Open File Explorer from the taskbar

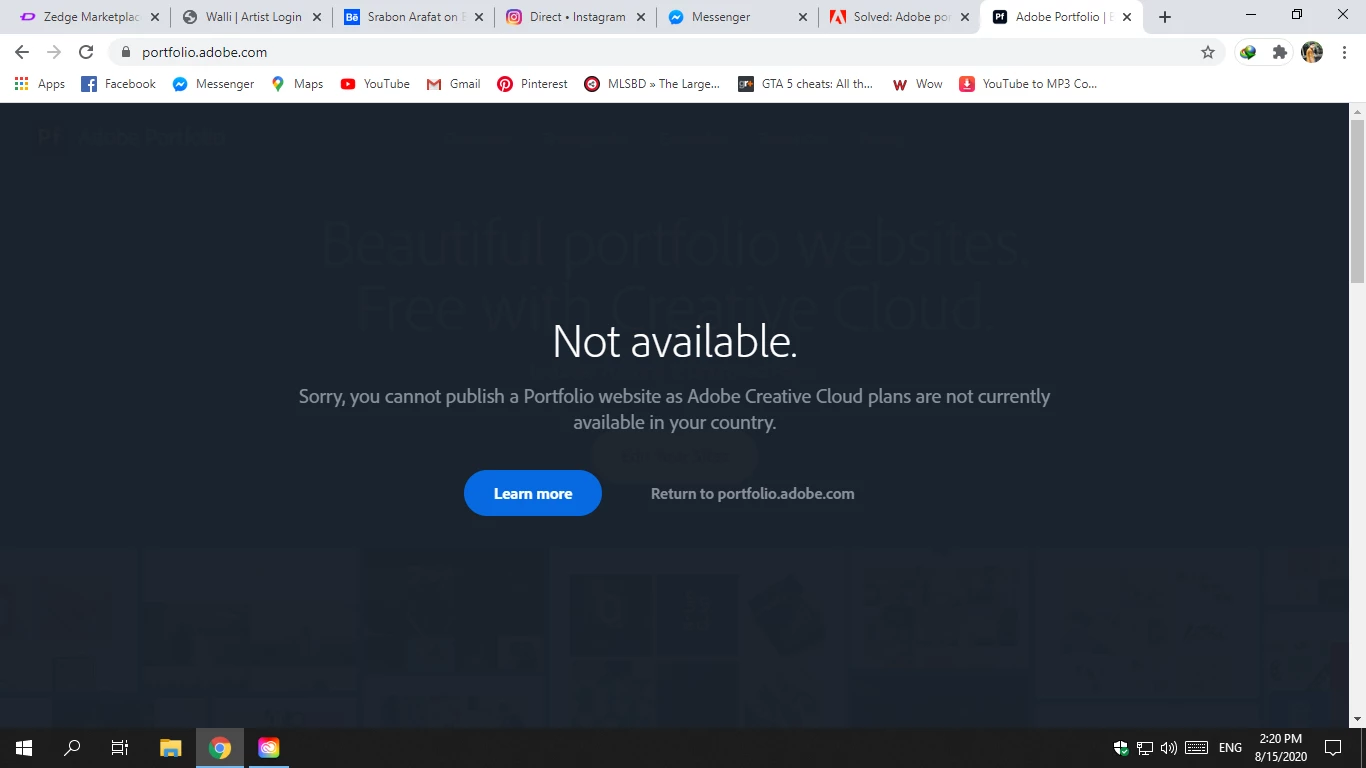point(171,748)
